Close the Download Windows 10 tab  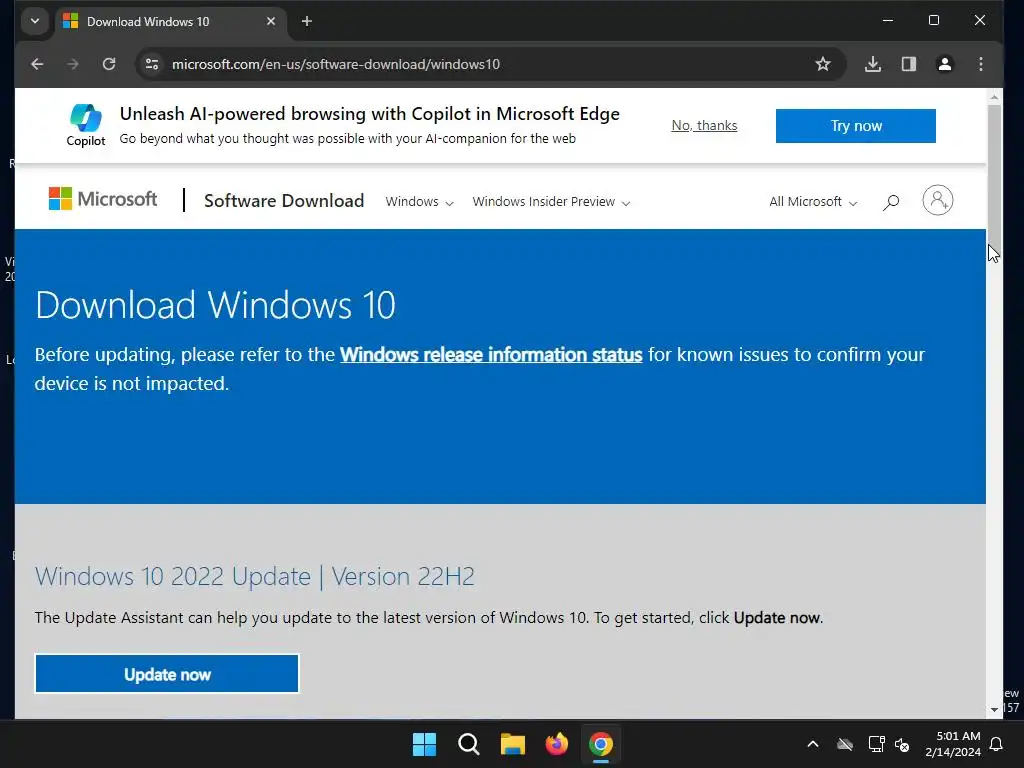tap(271, 22)
